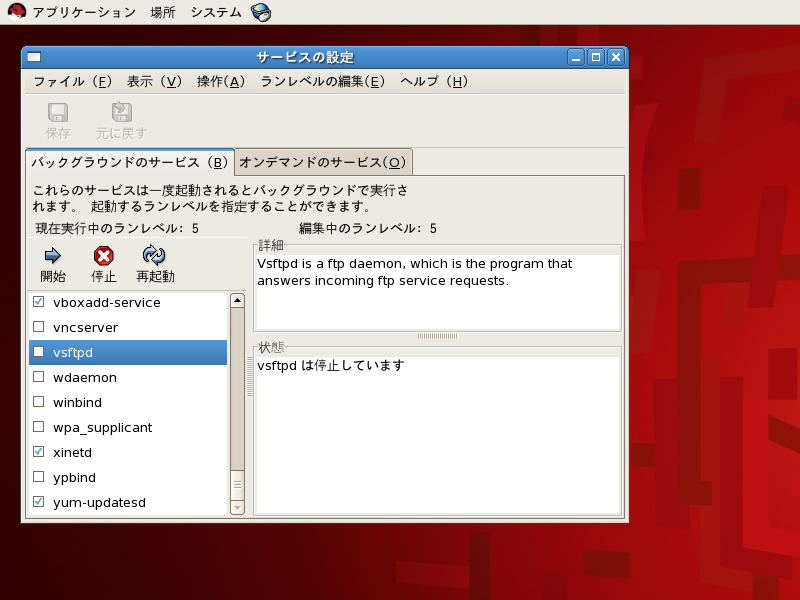Click the vsftpd description text in 詳細
The height and width of the screenshot is (600, 800).
pos(414,272)
